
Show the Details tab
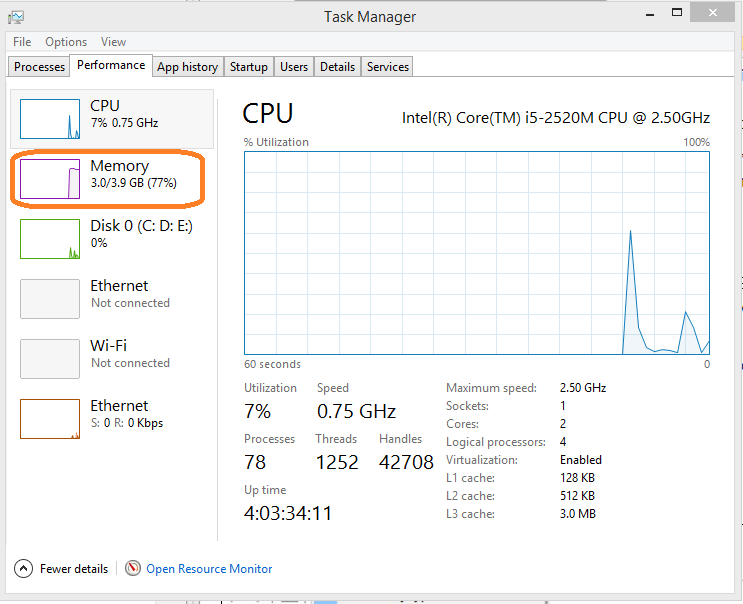click(x=337, y=67)
